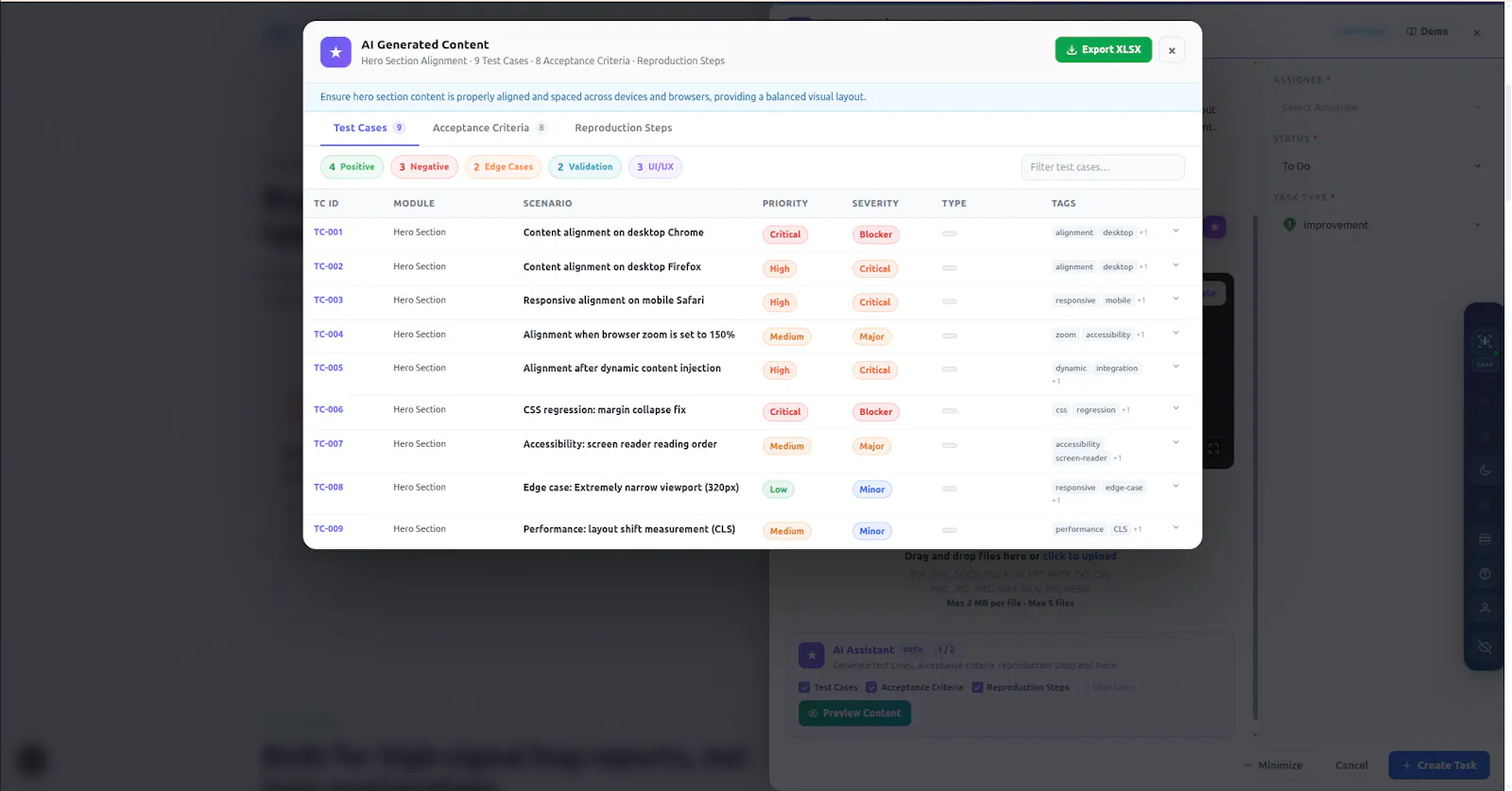Toggle the Reproduction Steps checkbox in AI Assistant
Screen dimensions: 1512x791
(977, 688)
